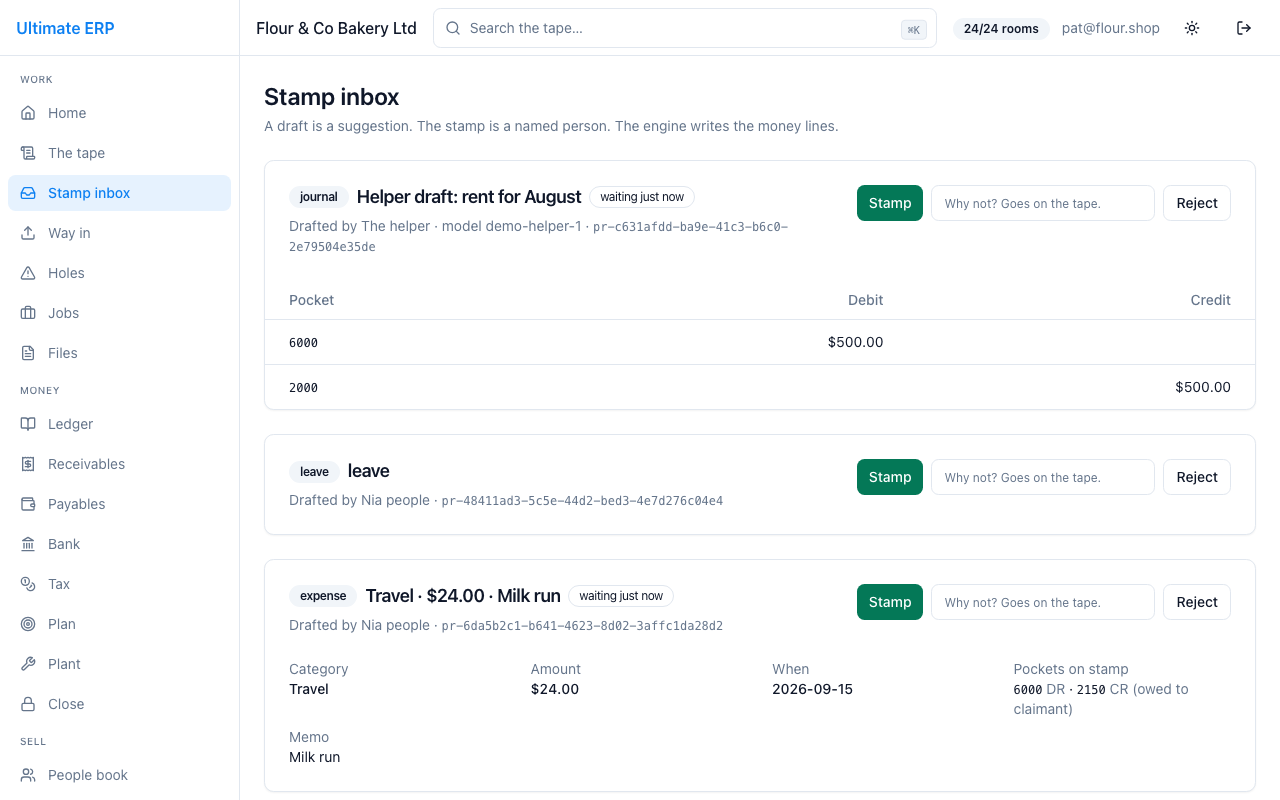Go to Jobs briefcase icon
The width and height of the screenshot is (1280, 800).
(x=28, y=313)
